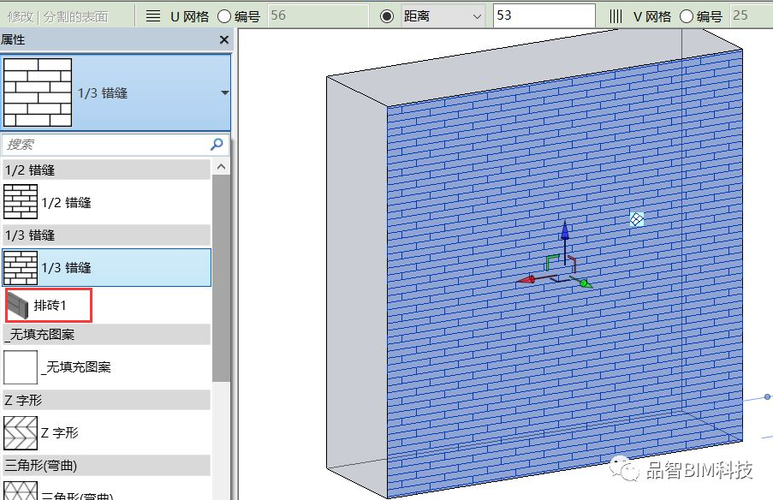Click the surface pattern grid control icon
773x500 pixels.
tap(637, 218)
